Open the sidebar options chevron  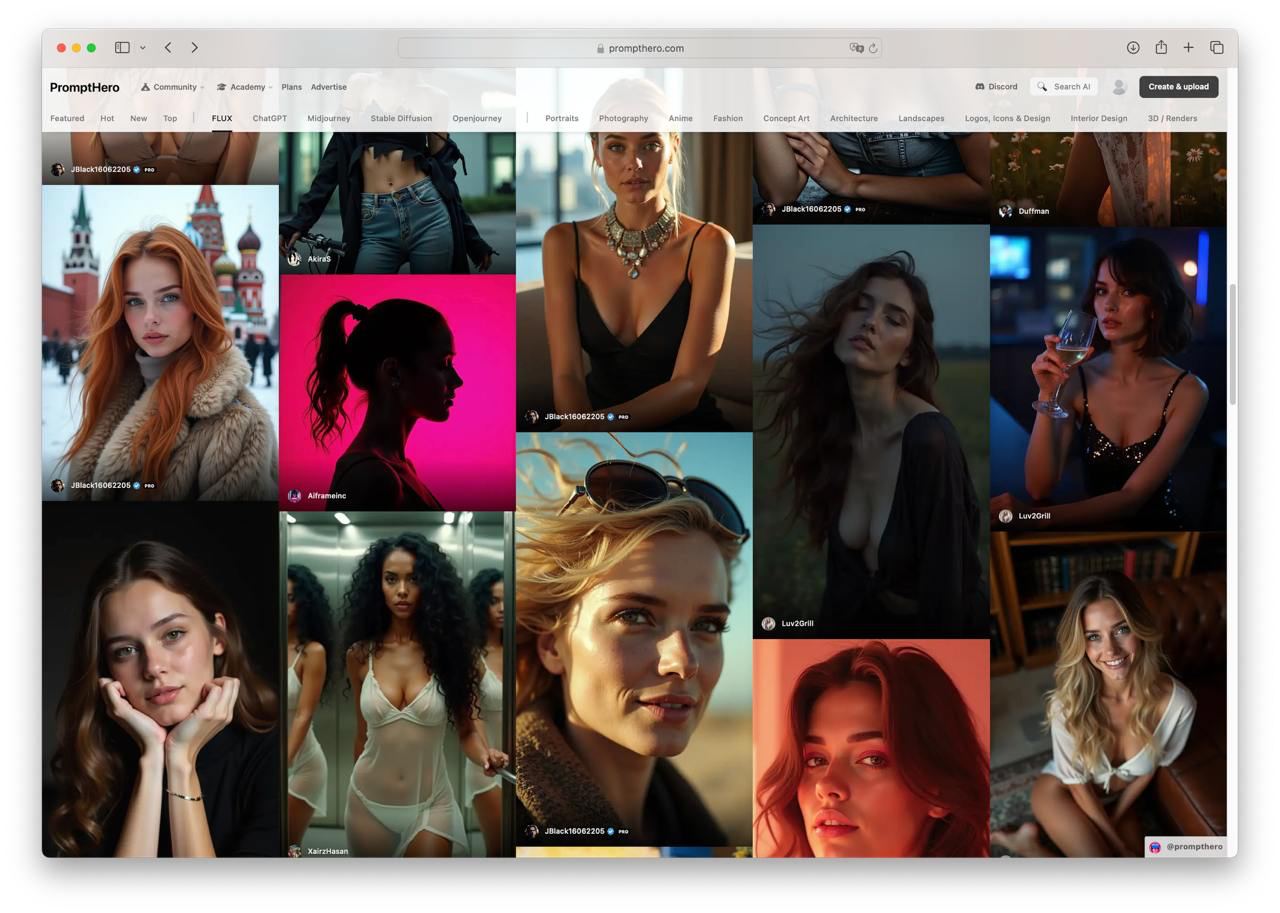(x=143, y=47)
